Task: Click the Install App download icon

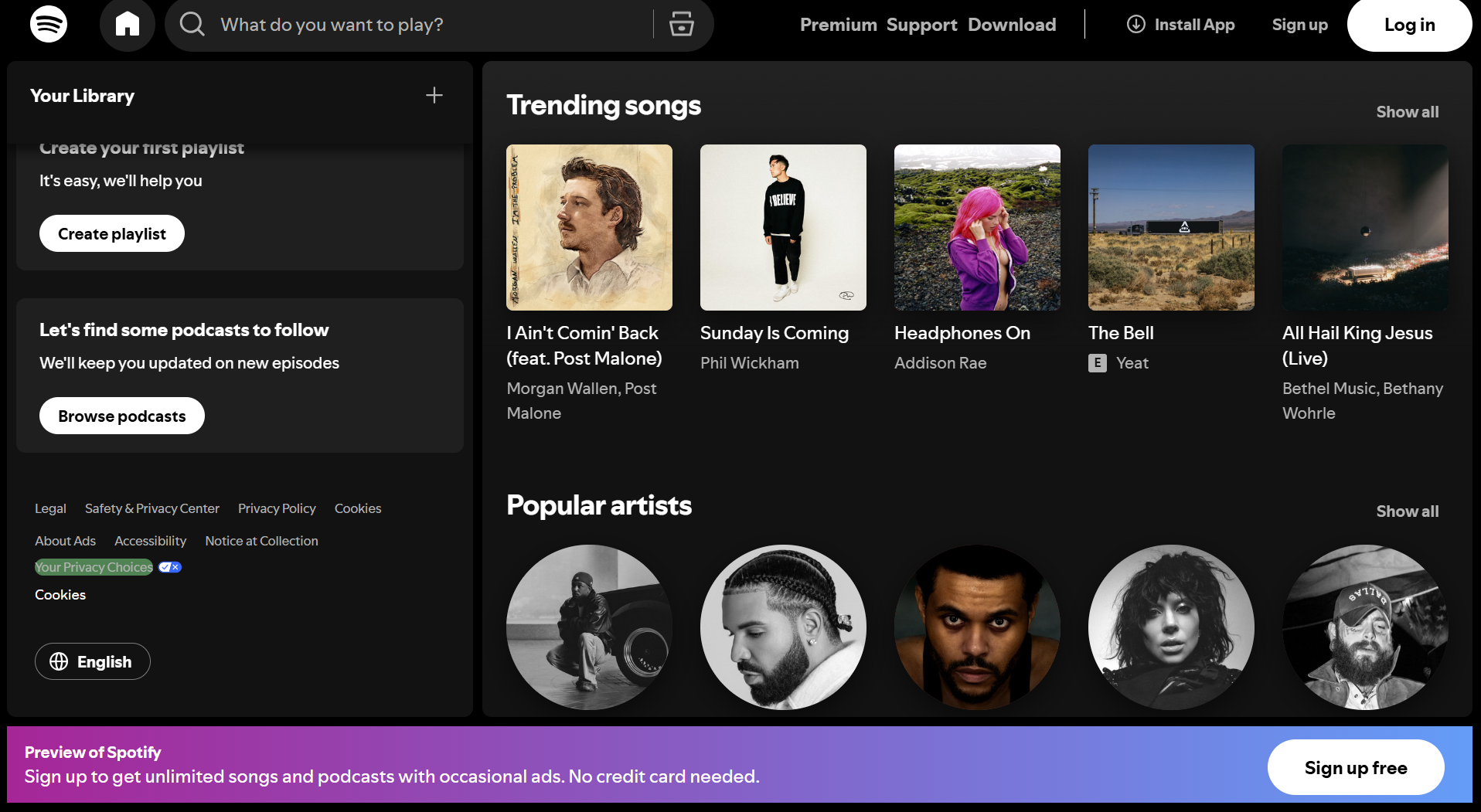Action: coord(1135,25)
